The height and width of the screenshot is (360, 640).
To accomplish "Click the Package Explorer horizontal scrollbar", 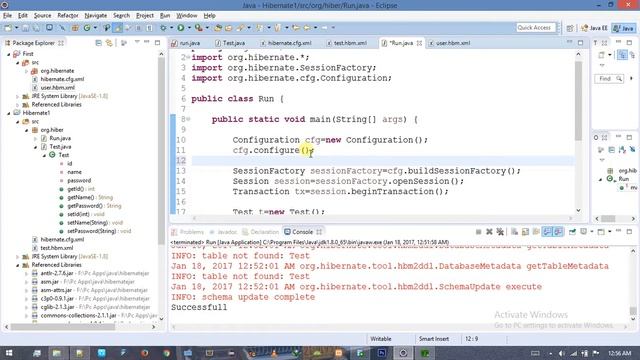I will (62, 327).
